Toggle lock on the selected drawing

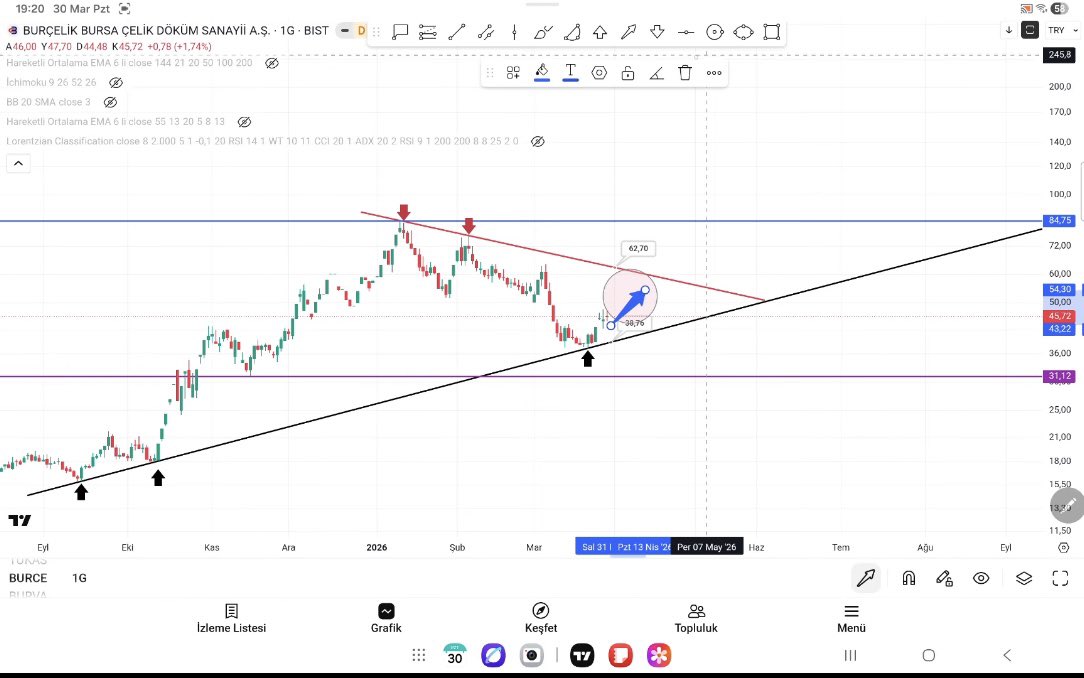click(x=628, y=73)
